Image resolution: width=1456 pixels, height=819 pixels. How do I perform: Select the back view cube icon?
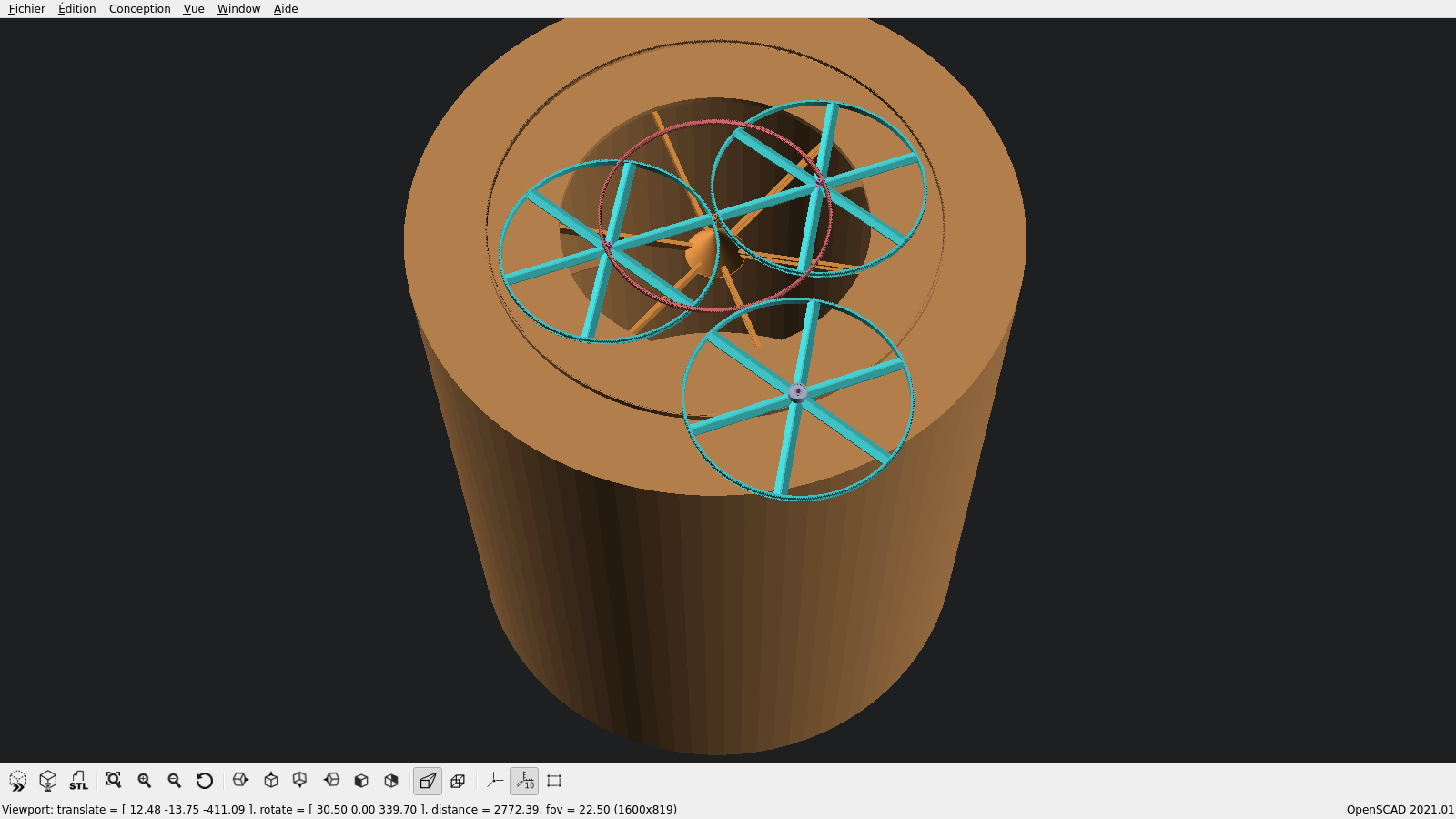click(x=361, y=781)
